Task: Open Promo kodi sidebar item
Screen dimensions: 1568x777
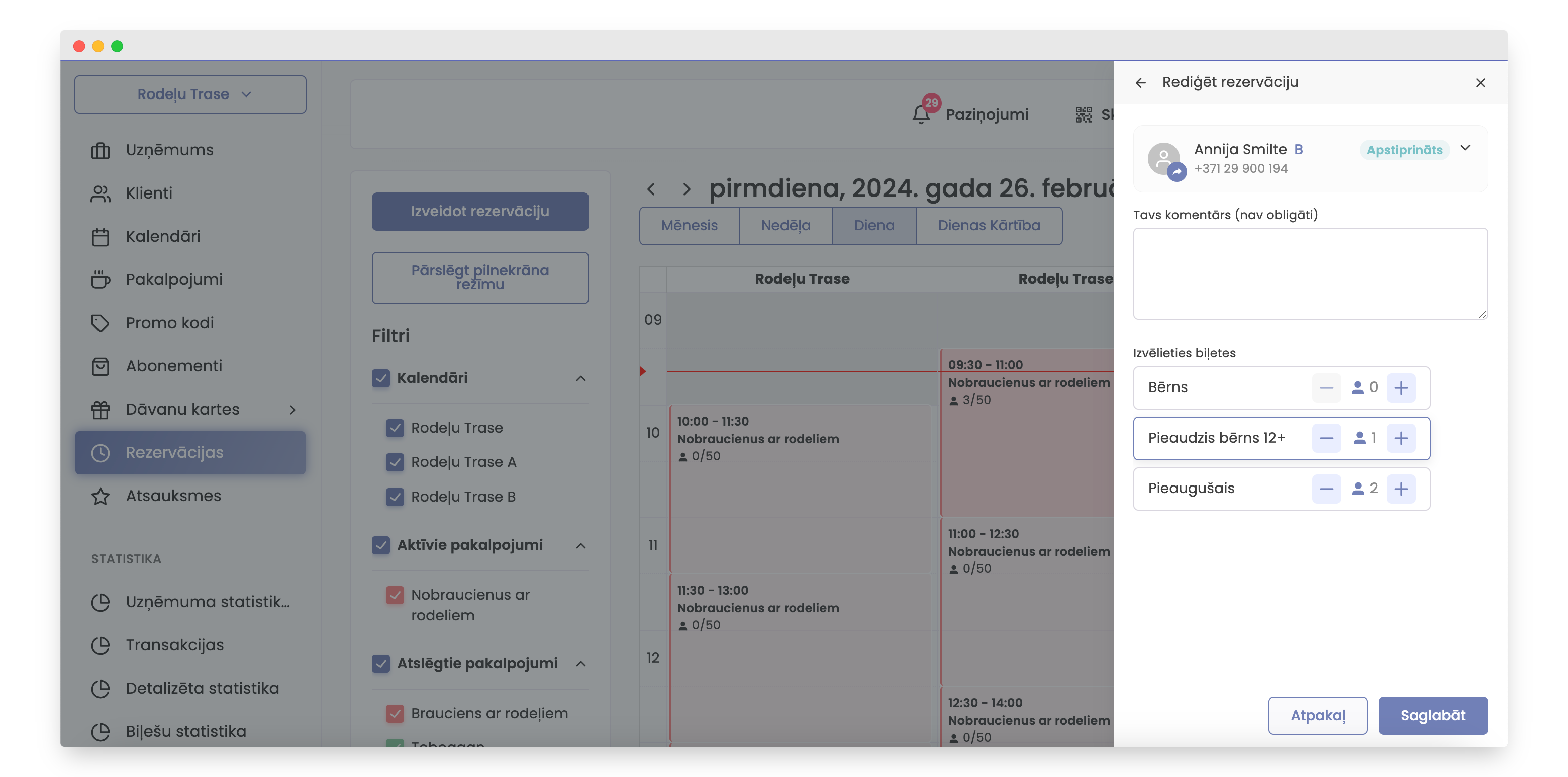Action: coord(169,323)
